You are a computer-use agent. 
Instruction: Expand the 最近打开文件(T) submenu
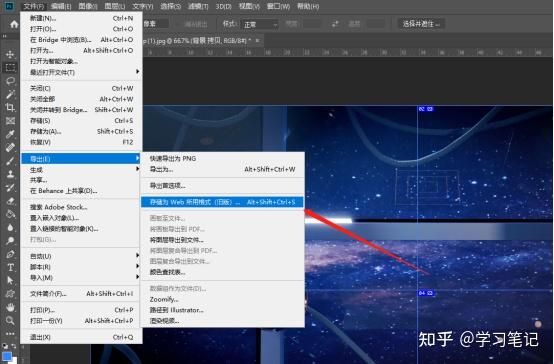tap(82, 72)
